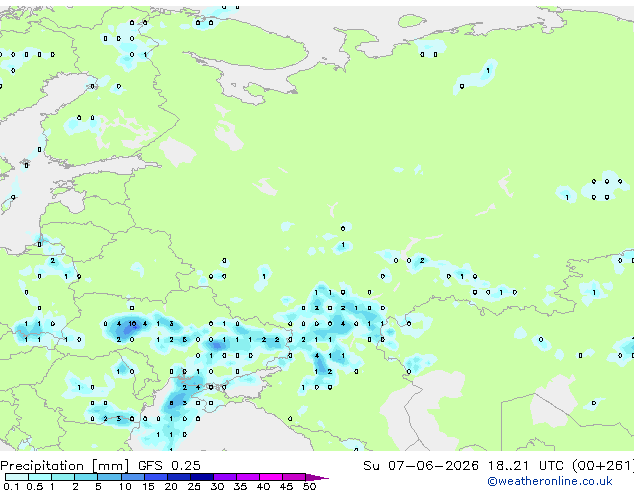Click the magenta 40–45 mm legend swatch
The height and width of the screenshot is (490, 634).
(271, 477)
